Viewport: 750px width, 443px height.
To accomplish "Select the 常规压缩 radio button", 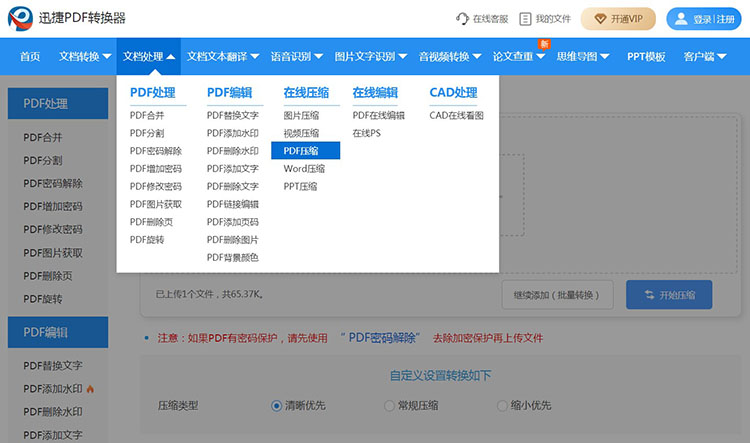I will point(389,406).
